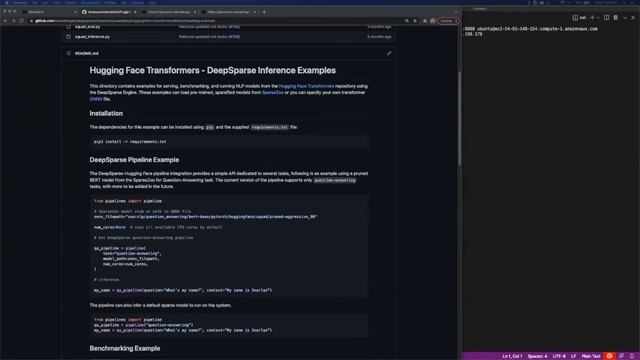
Task: Open the README.md outline list icon
Action: point(68,53)
